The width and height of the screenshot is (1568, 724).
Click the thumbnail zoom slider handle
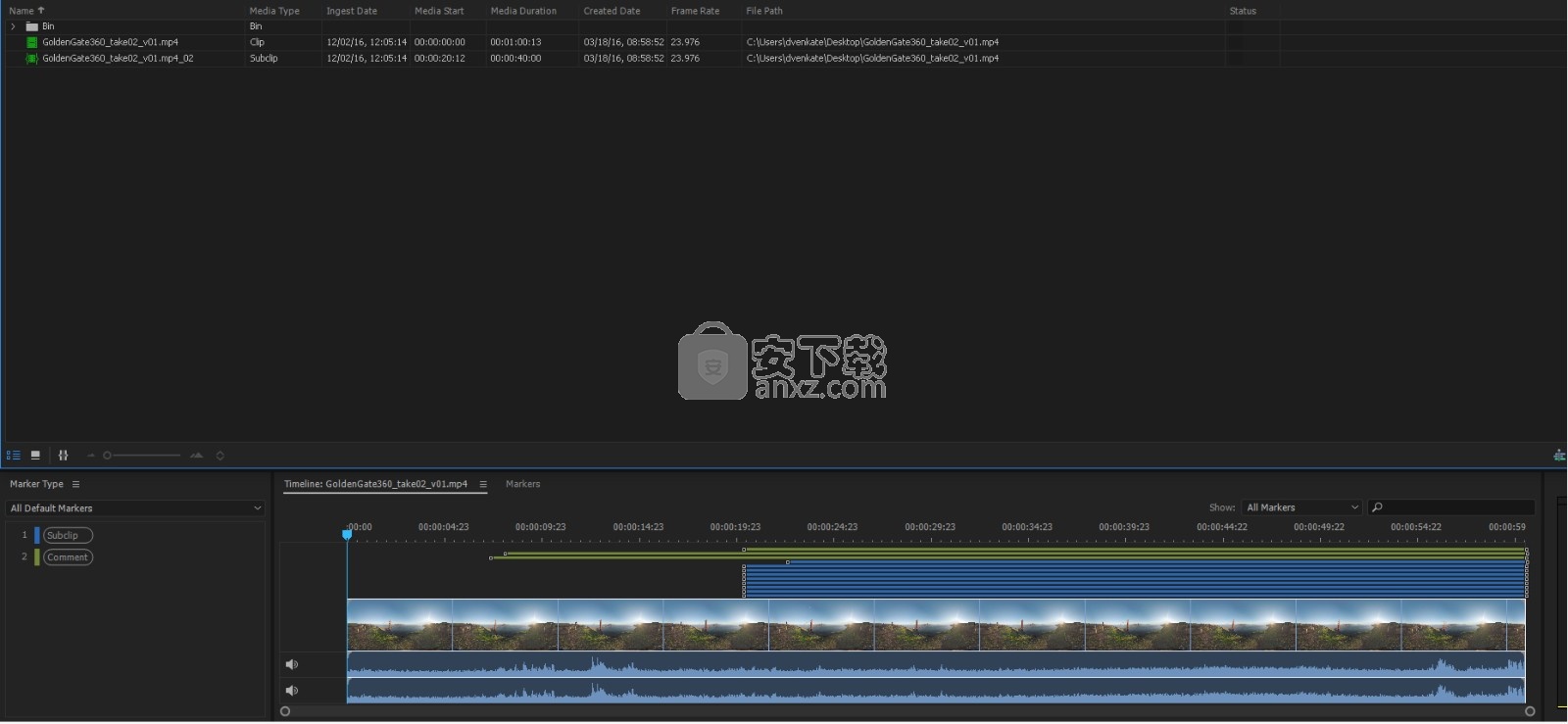click(107, 455)
